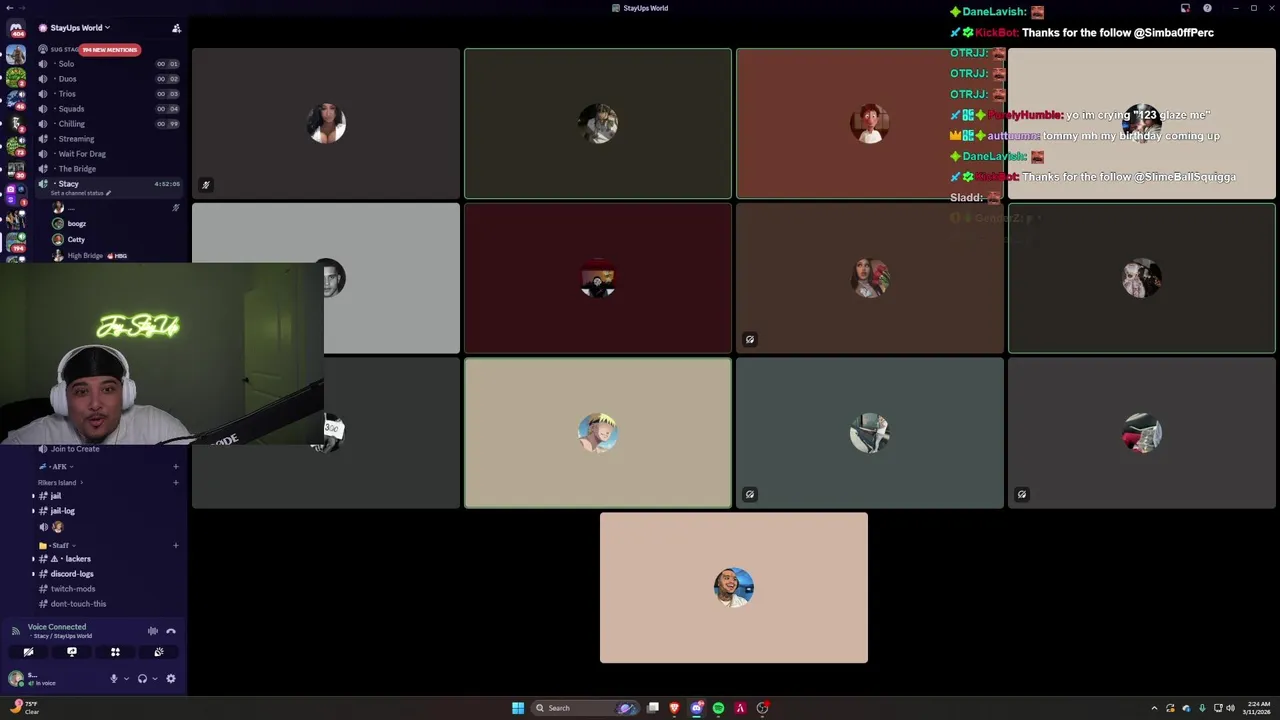Click the Discord icon on the taskbar
Image resolution: width=1280 pixels, height=720 pixels.
696,708
